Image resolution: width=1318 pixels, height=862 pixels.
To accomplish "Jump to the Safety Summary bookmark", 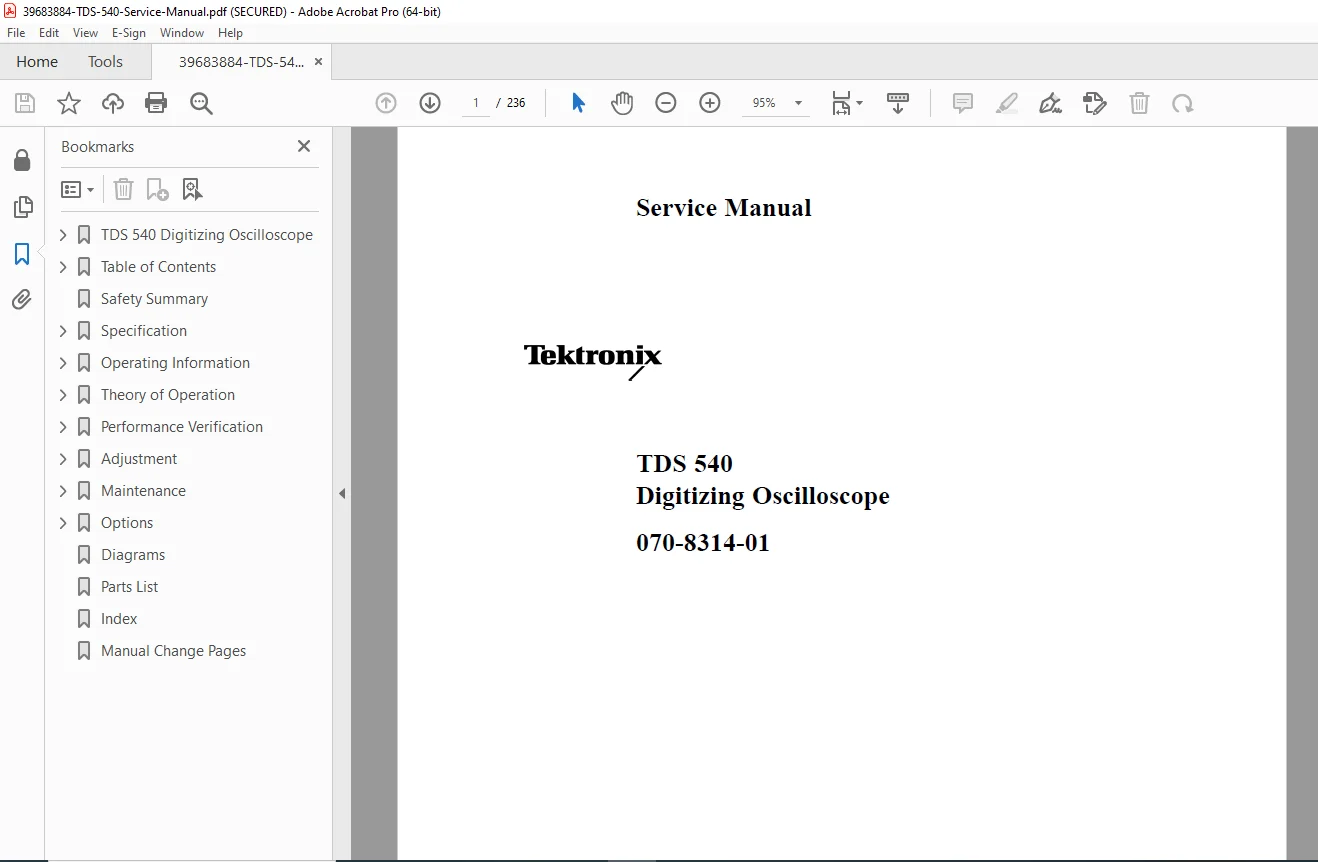I will point(154,299).
